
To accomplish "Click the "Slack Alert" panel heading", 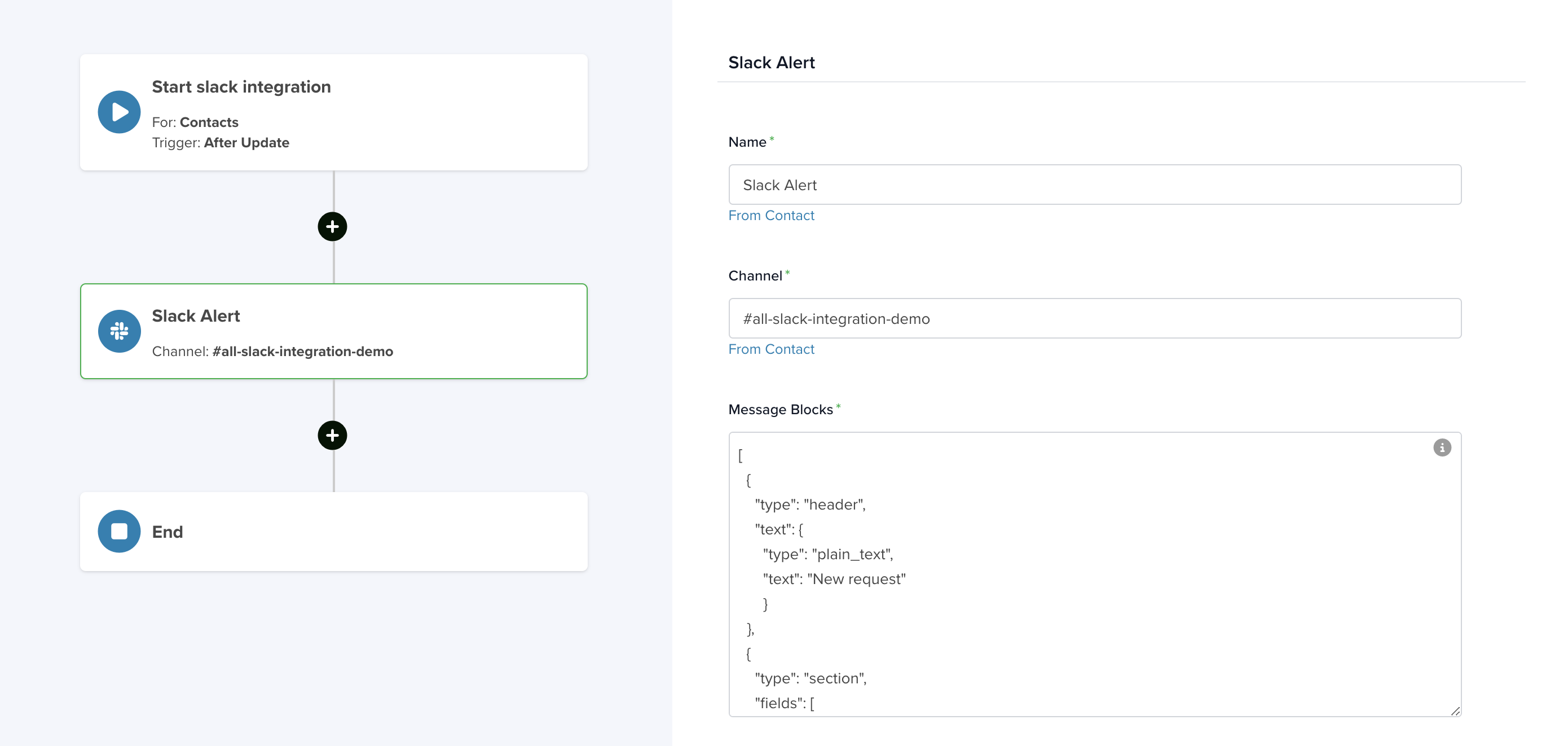I will (x=771, y=63).
